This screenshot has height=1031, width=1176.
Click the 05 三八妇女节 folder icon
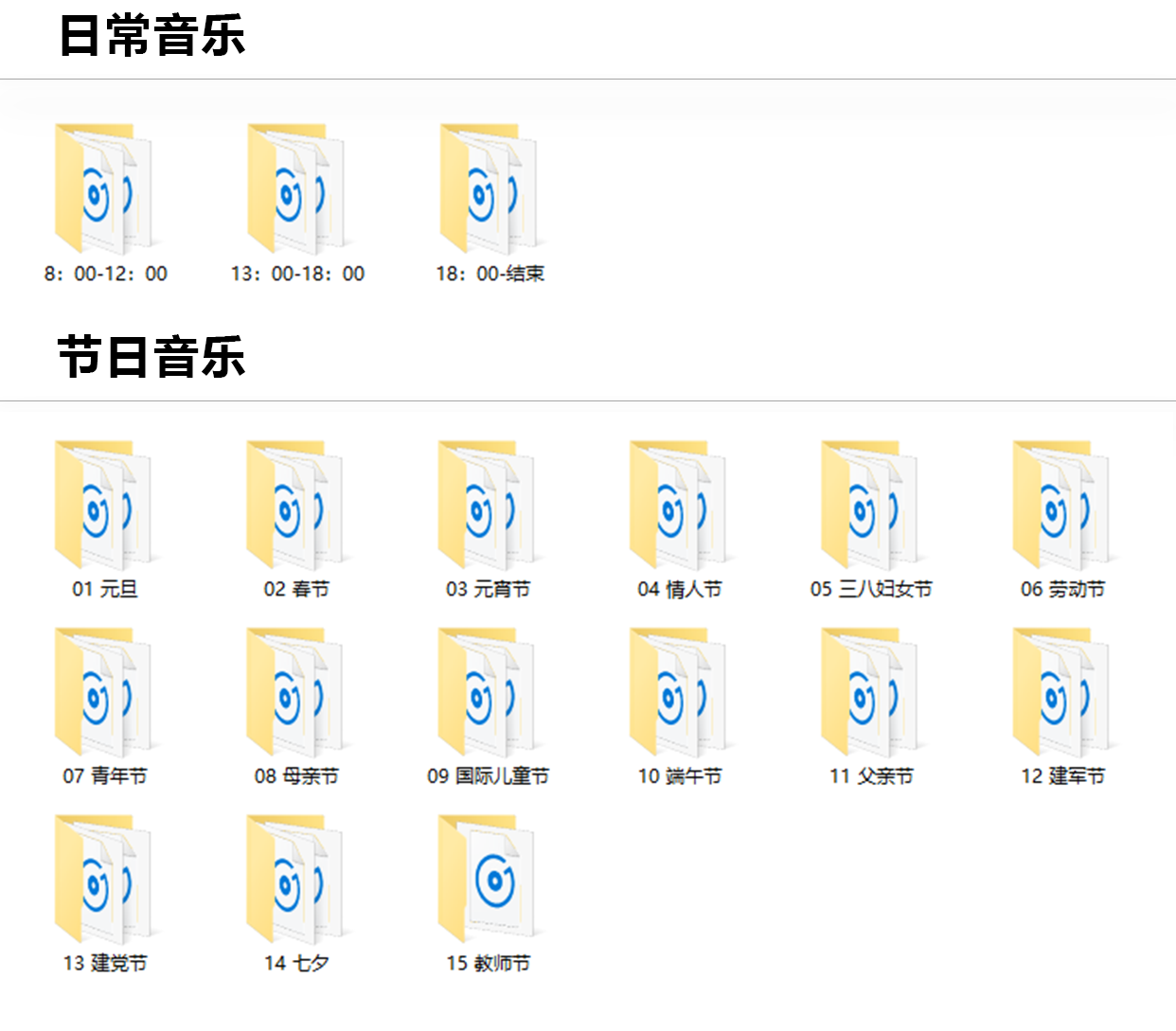(x=870, y=506)
